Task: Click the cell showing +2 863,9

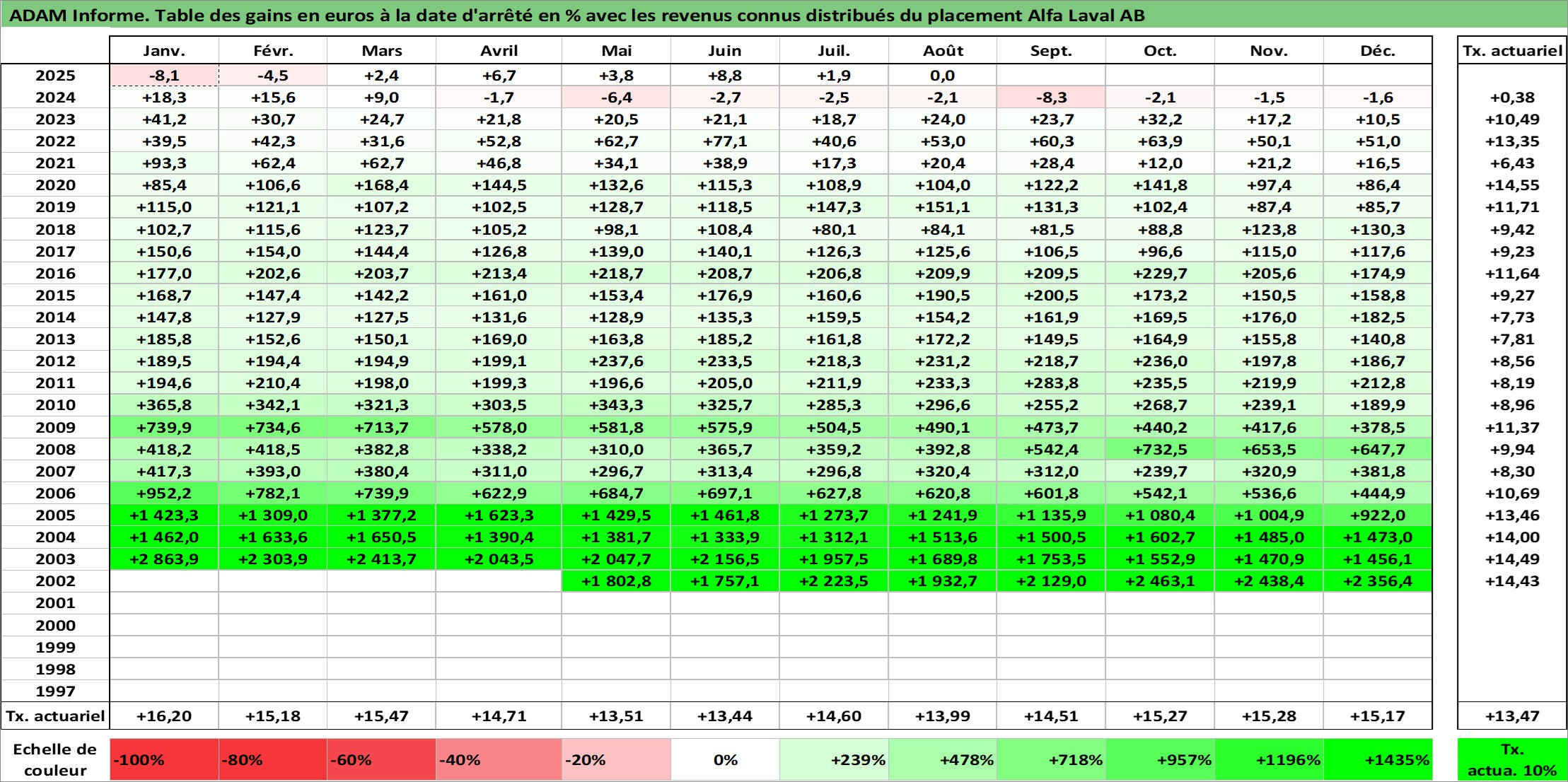Action: click(164, 559)
